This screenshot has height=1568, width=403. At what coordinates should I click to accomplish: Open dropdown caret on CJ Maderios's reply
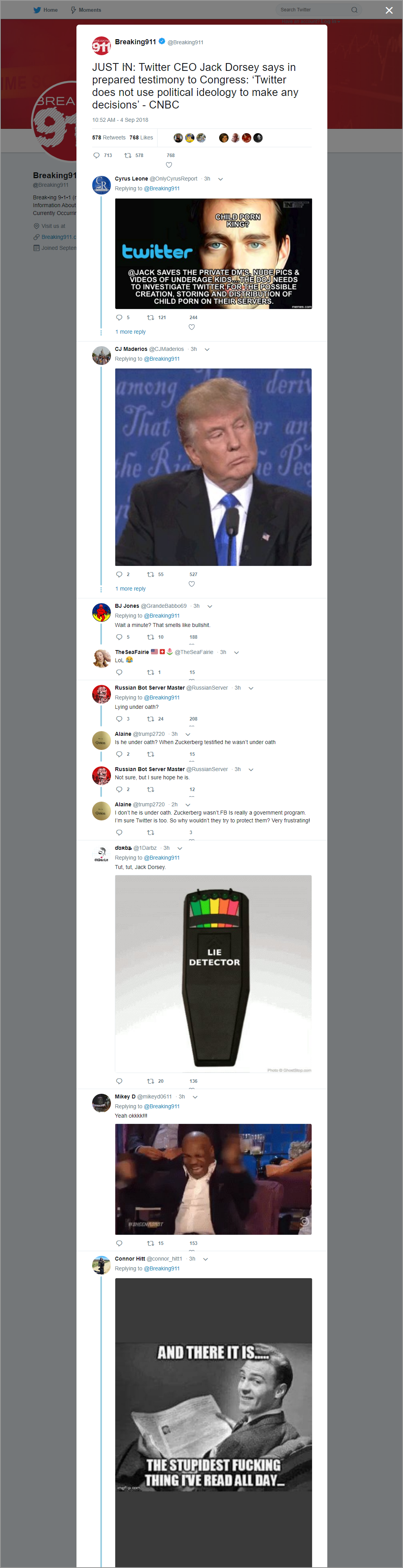(207, 349)
